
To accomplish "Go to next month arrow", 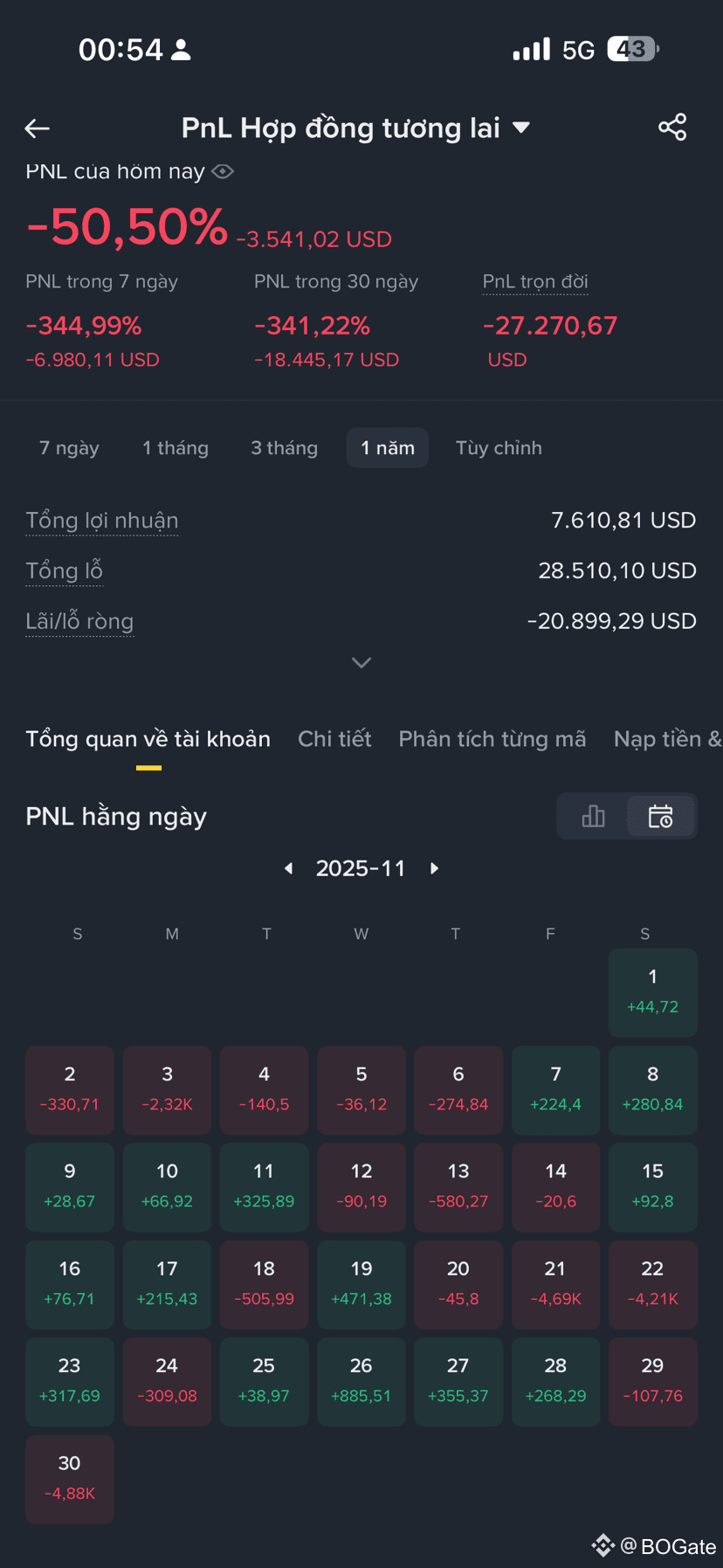I will (434, 868).
